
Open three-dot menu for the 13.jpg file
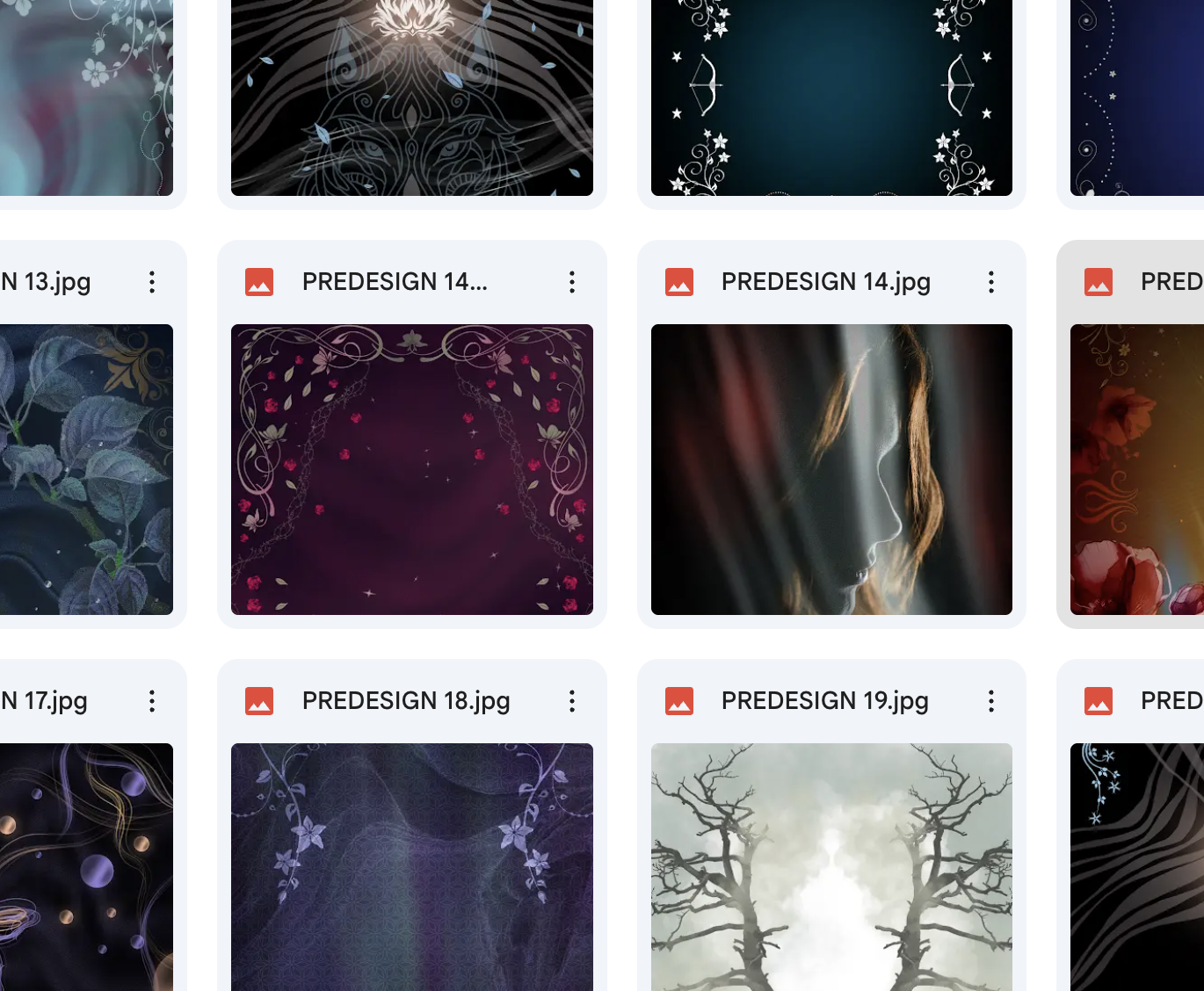152,282
